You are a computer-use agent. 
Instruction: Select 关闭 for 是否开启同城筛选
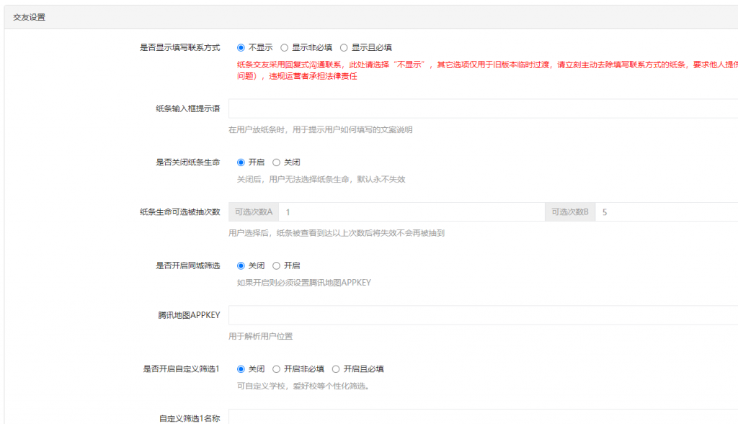click(241, 266)
